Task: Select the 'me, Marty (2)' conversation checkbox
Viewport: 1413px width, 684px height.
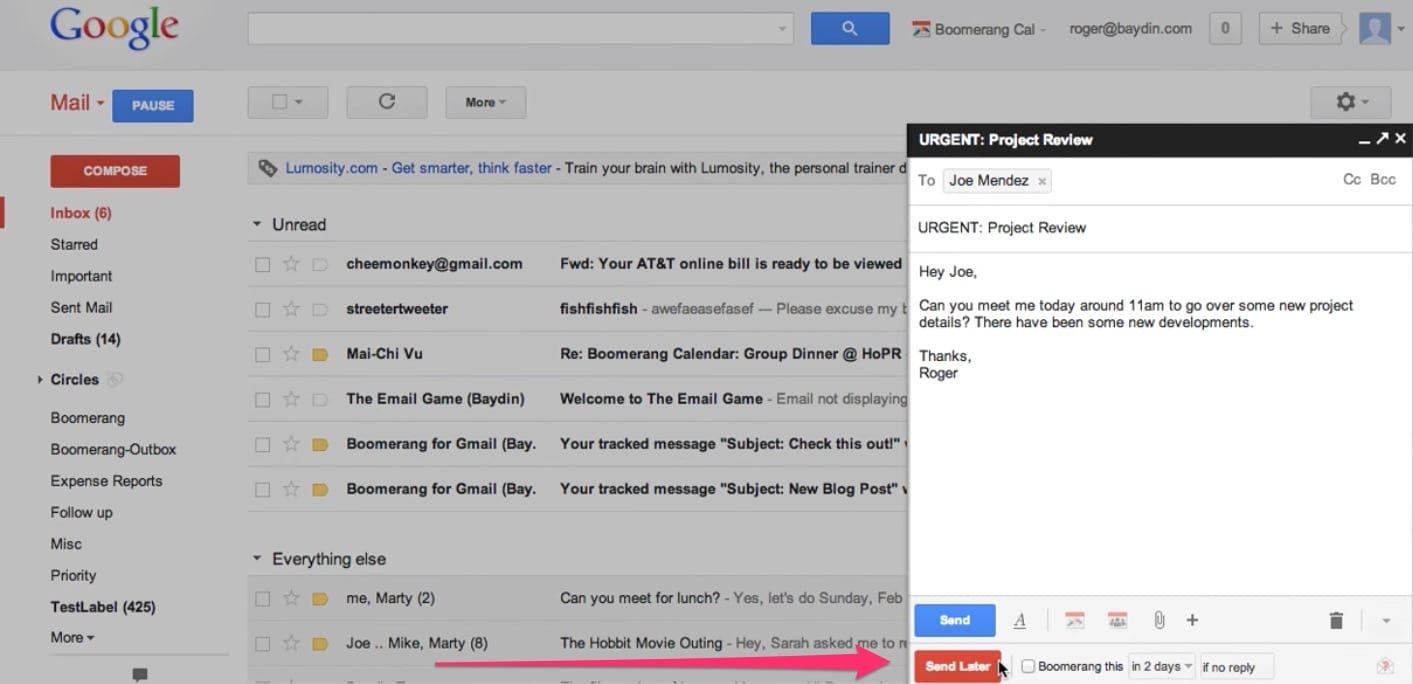Action: (x=262, y=600)
